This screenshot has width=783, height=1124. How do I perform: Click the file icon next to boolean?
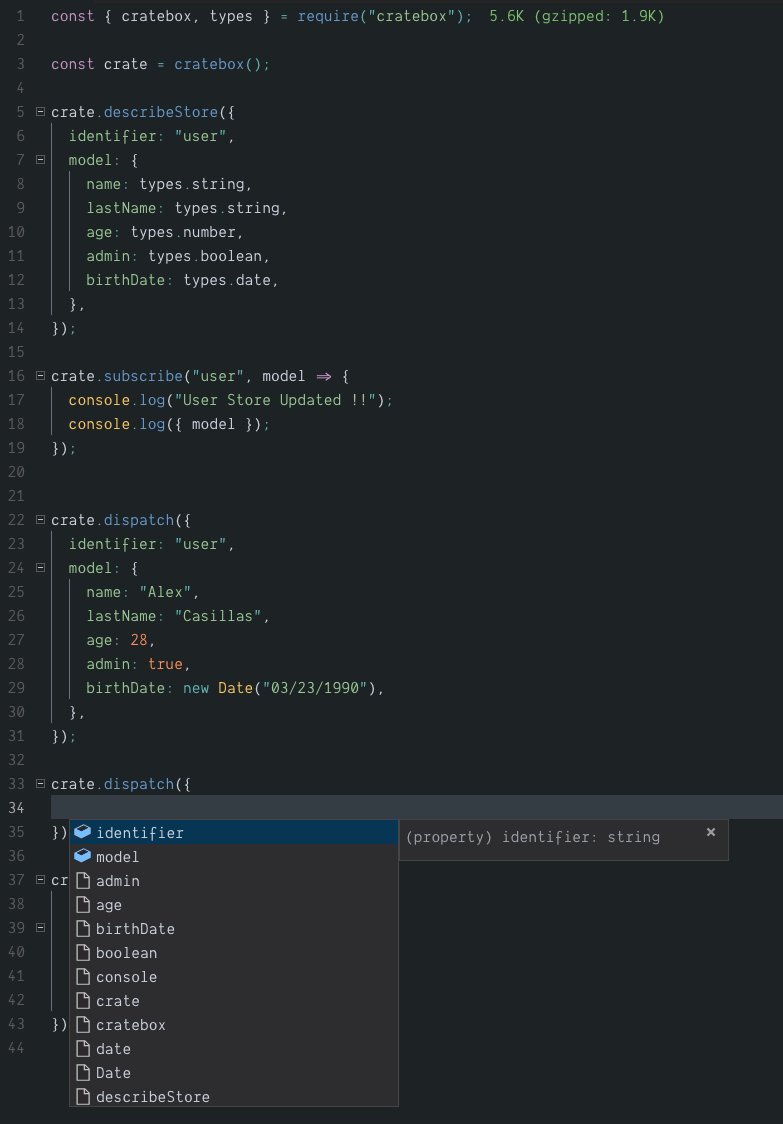click(83, 953)
